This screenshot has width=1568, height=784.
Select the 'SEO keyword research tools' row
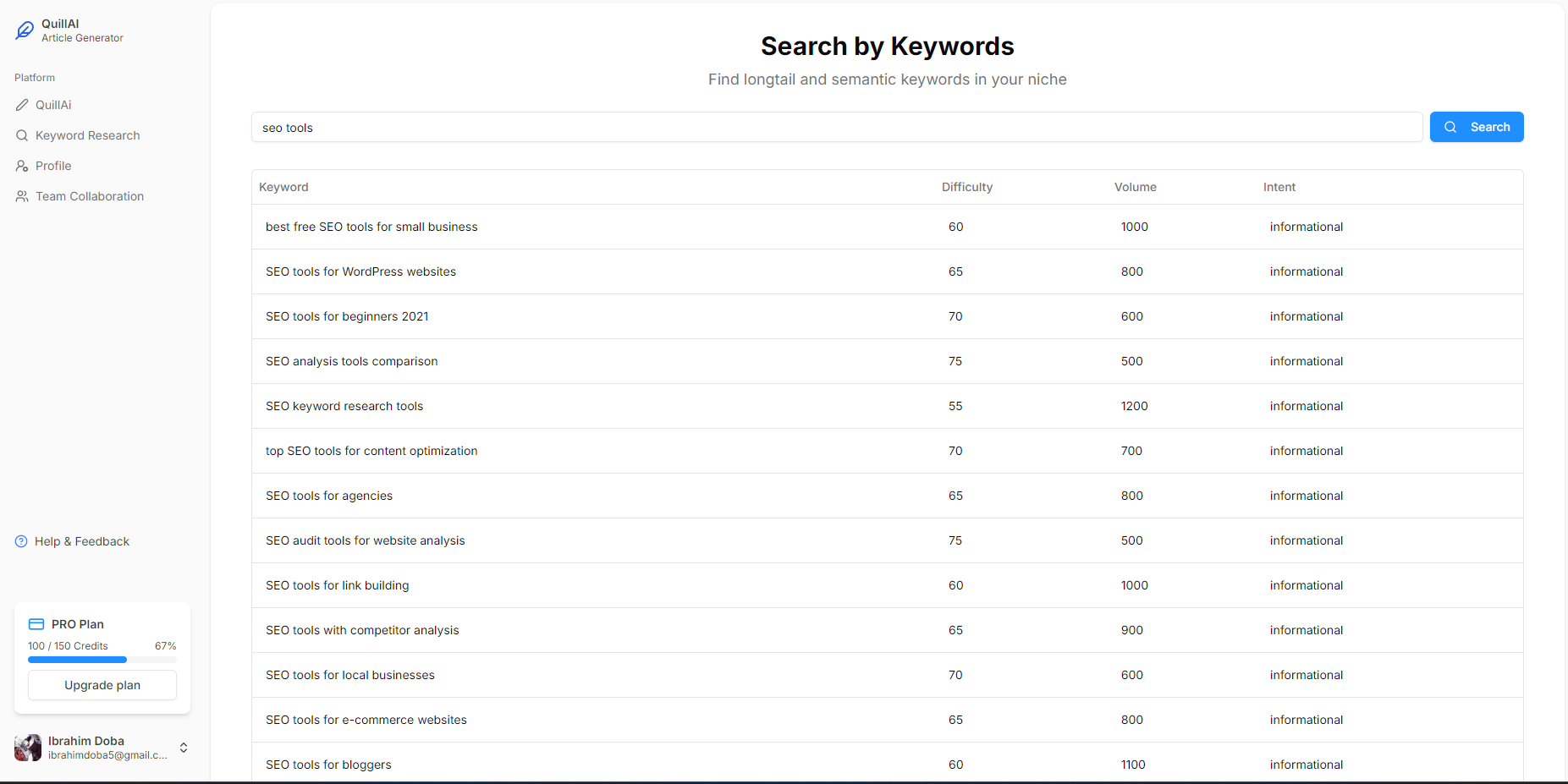344,406
